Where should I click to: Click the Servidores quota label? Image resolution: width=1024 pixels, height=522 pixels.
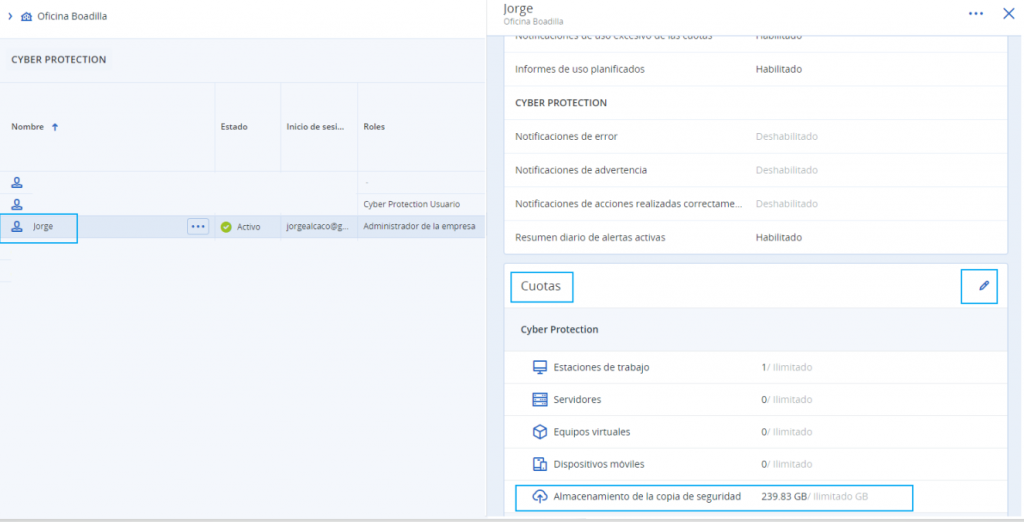(x=577, y=399)
